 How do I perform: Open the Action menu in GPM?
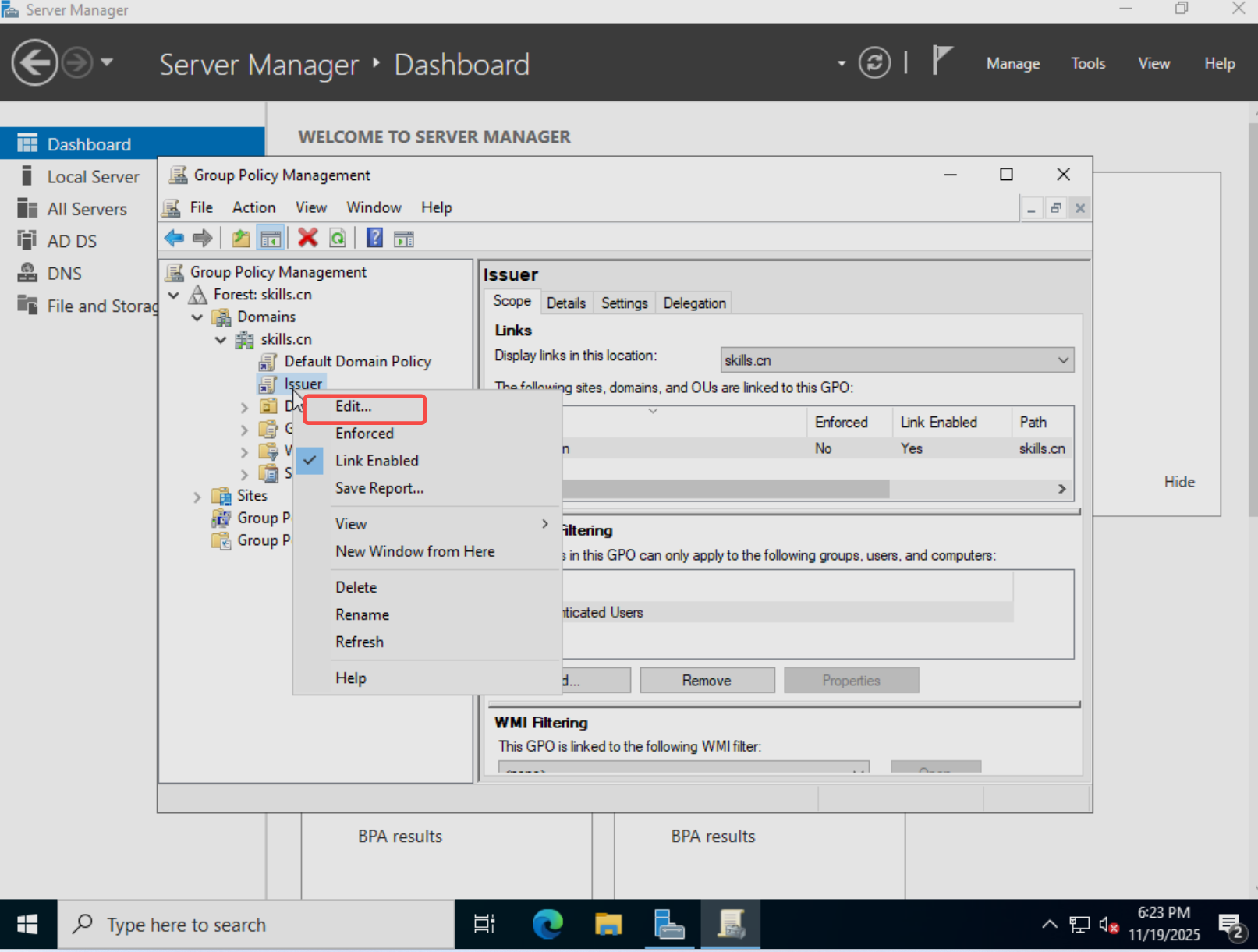pos(253,207)
